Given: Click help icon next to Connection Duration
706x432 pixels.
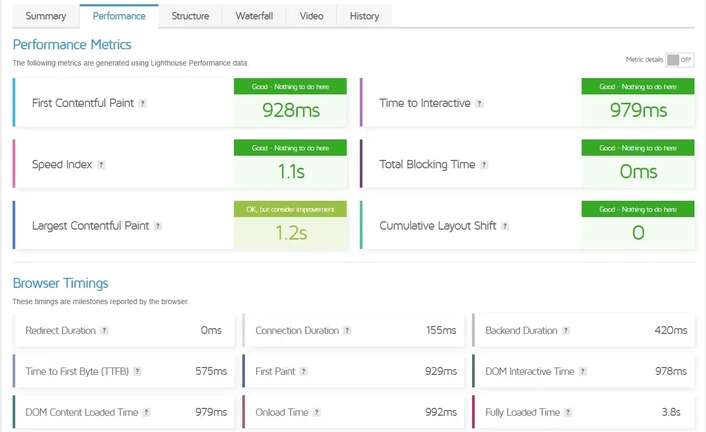Looking at the screenshot, I should tap(347, 331).
